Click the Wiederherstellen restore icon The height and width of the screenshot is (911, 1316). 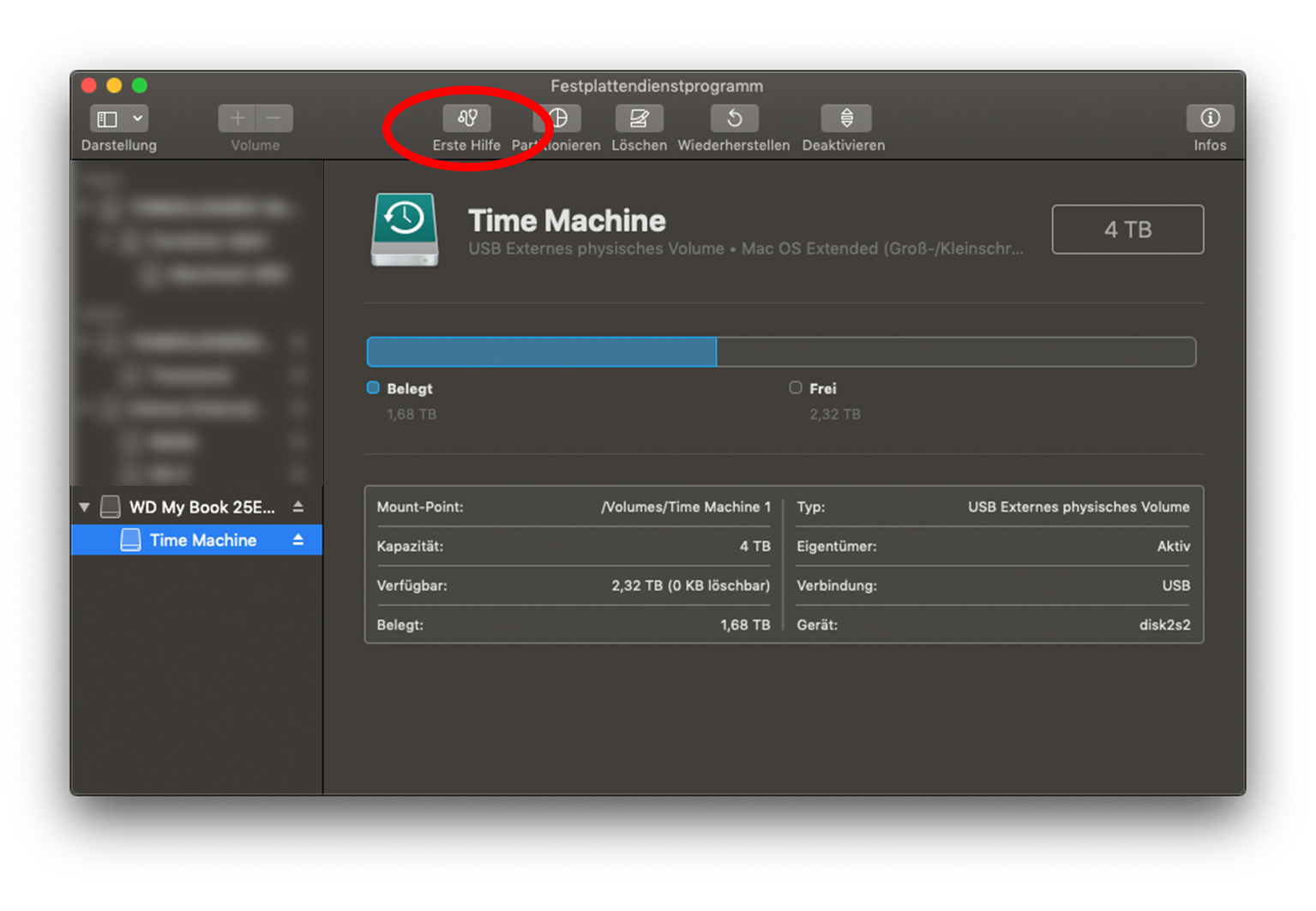(734, 118)
